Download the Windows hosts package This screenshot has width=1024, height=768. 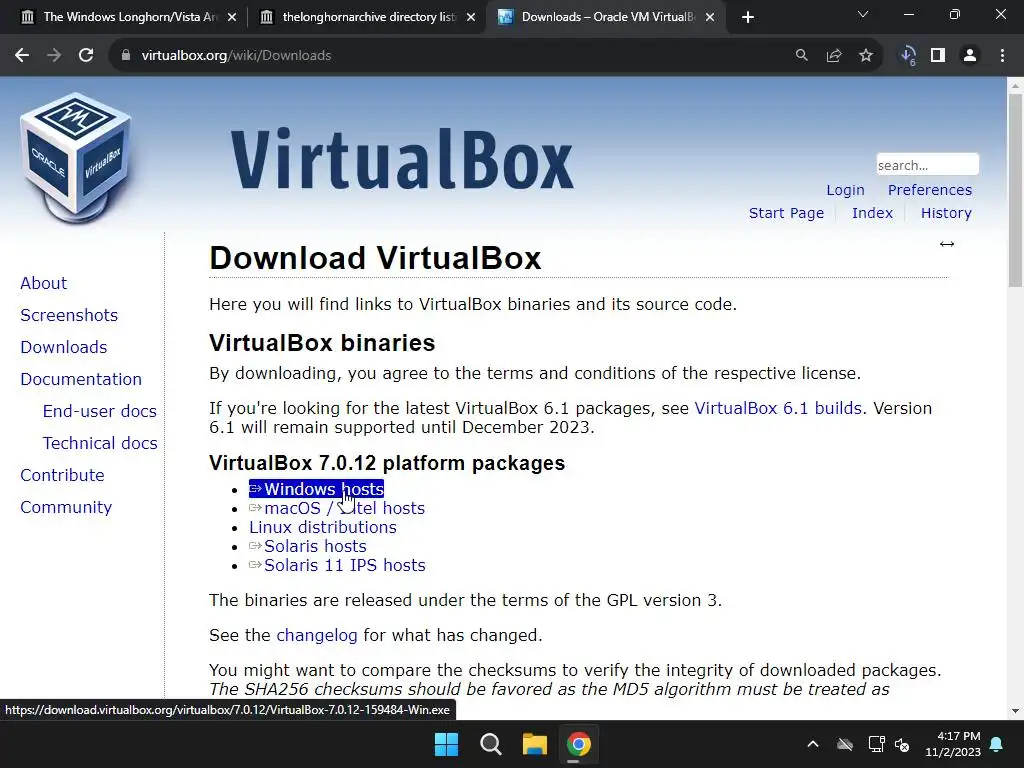coord(317,489)
